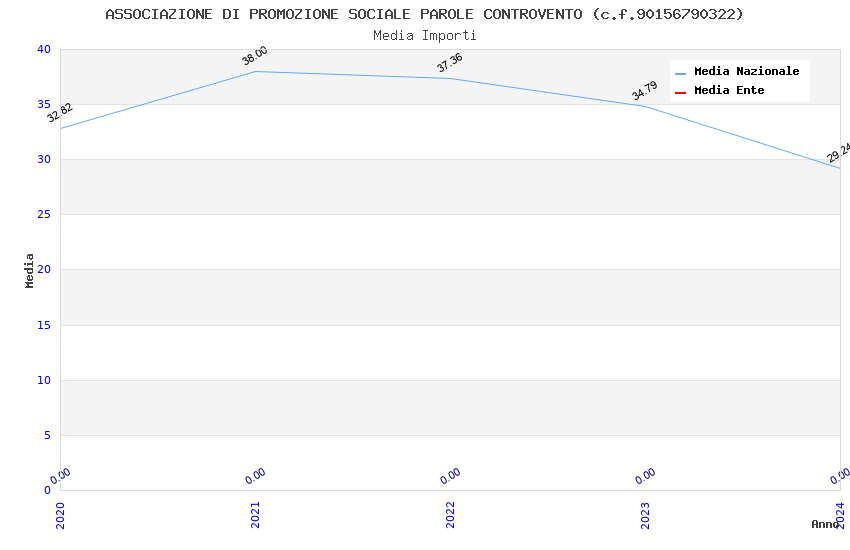Click the 34.79 data point label
The width and height of the screenshot is (850, 550).
point(645,91)
